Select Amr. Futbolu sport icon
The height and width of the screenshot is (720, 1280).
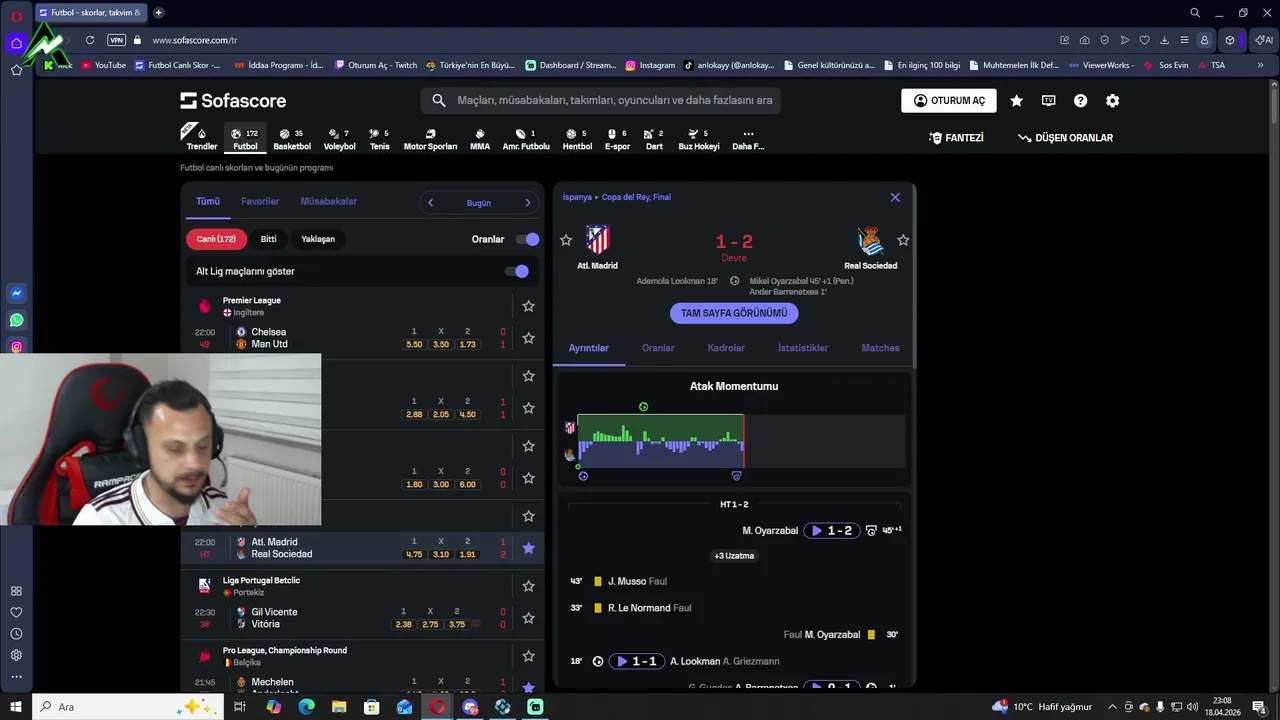[x=526, y=139]
